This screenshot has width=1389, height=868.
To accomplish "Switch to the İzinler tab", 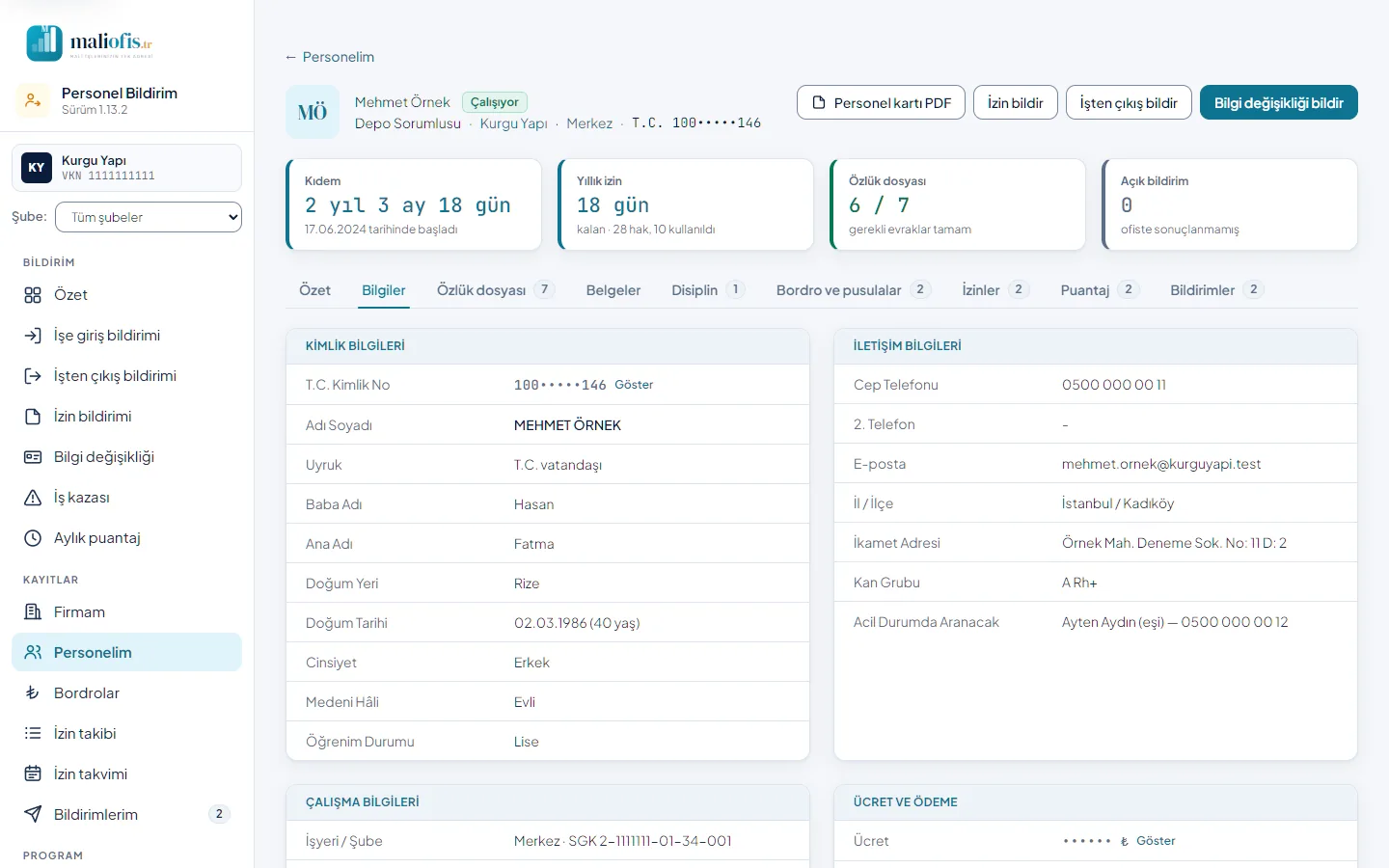I will 995,290.
